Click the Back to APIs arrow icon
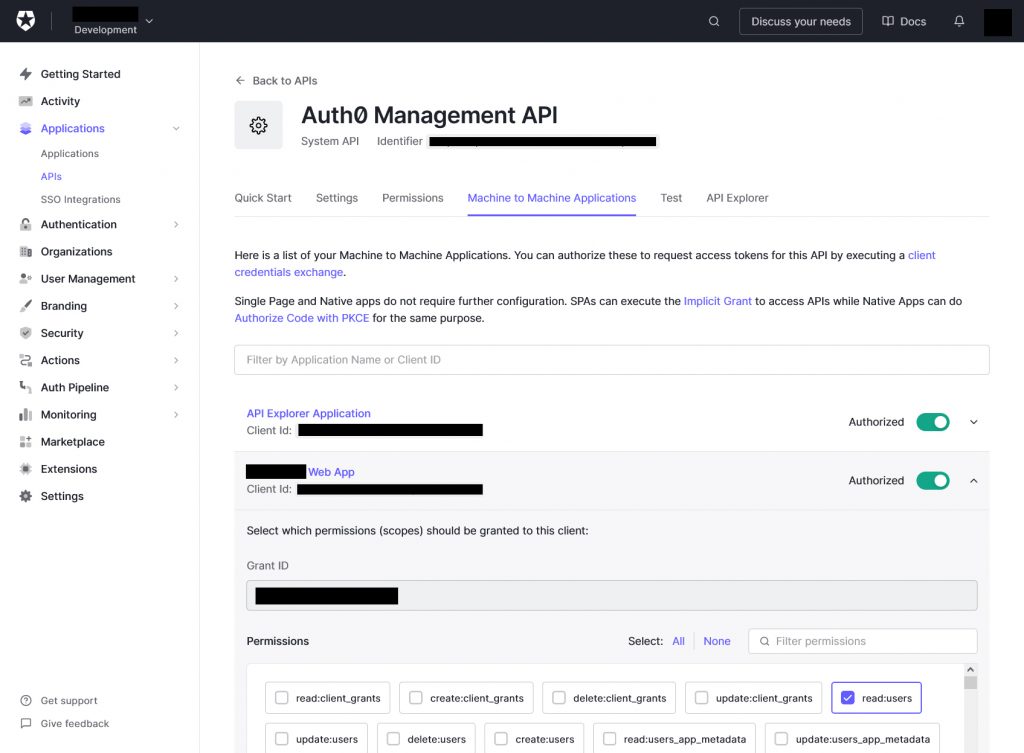 point(240,80)
